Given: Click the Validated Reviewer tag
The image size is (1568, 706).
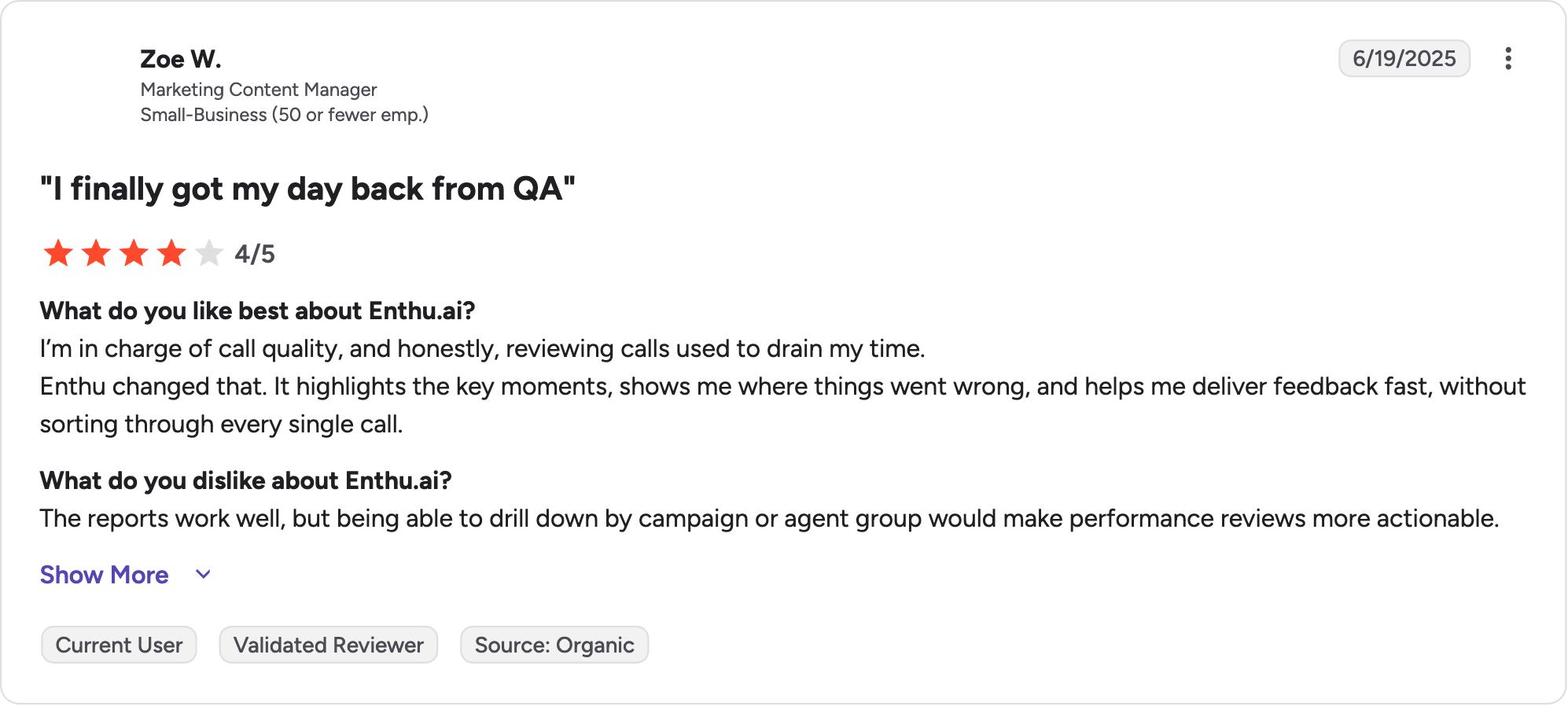Looking at the screenshot, I should point(329,645).
